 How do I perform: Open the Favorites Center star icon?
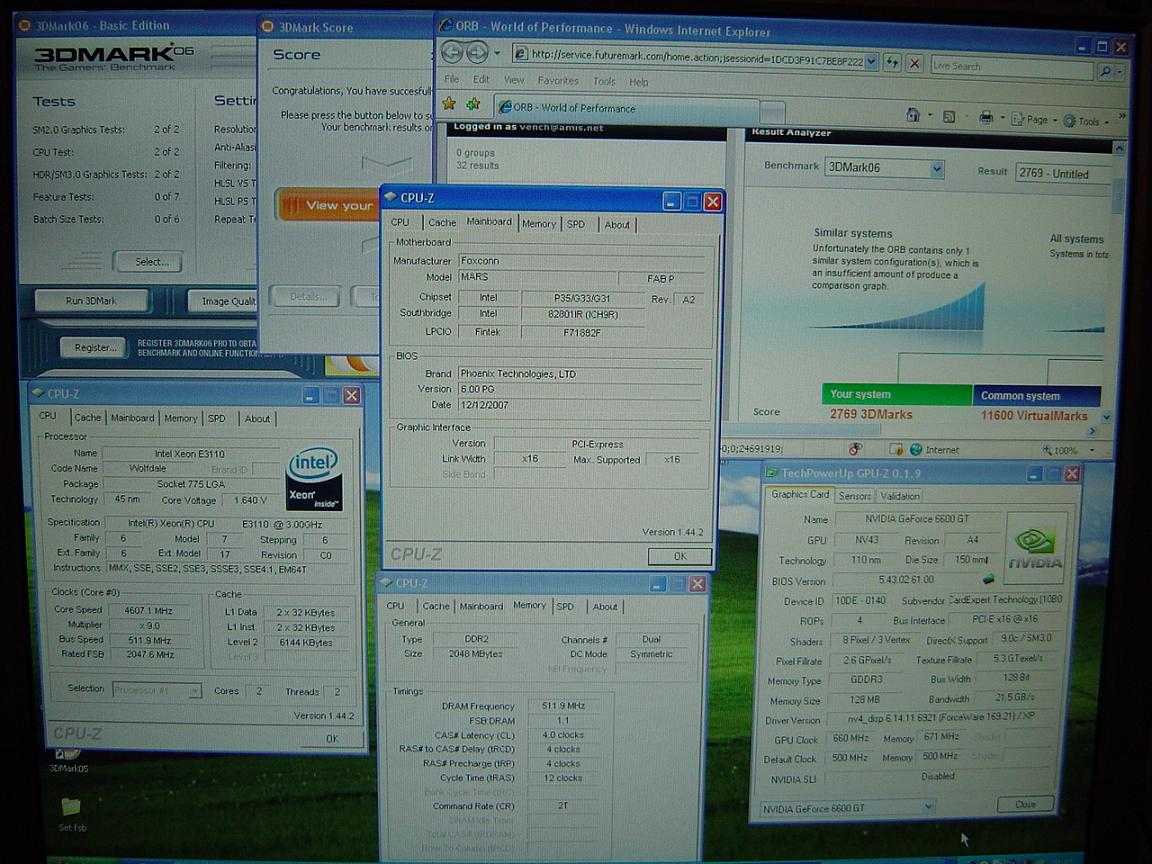449,104
